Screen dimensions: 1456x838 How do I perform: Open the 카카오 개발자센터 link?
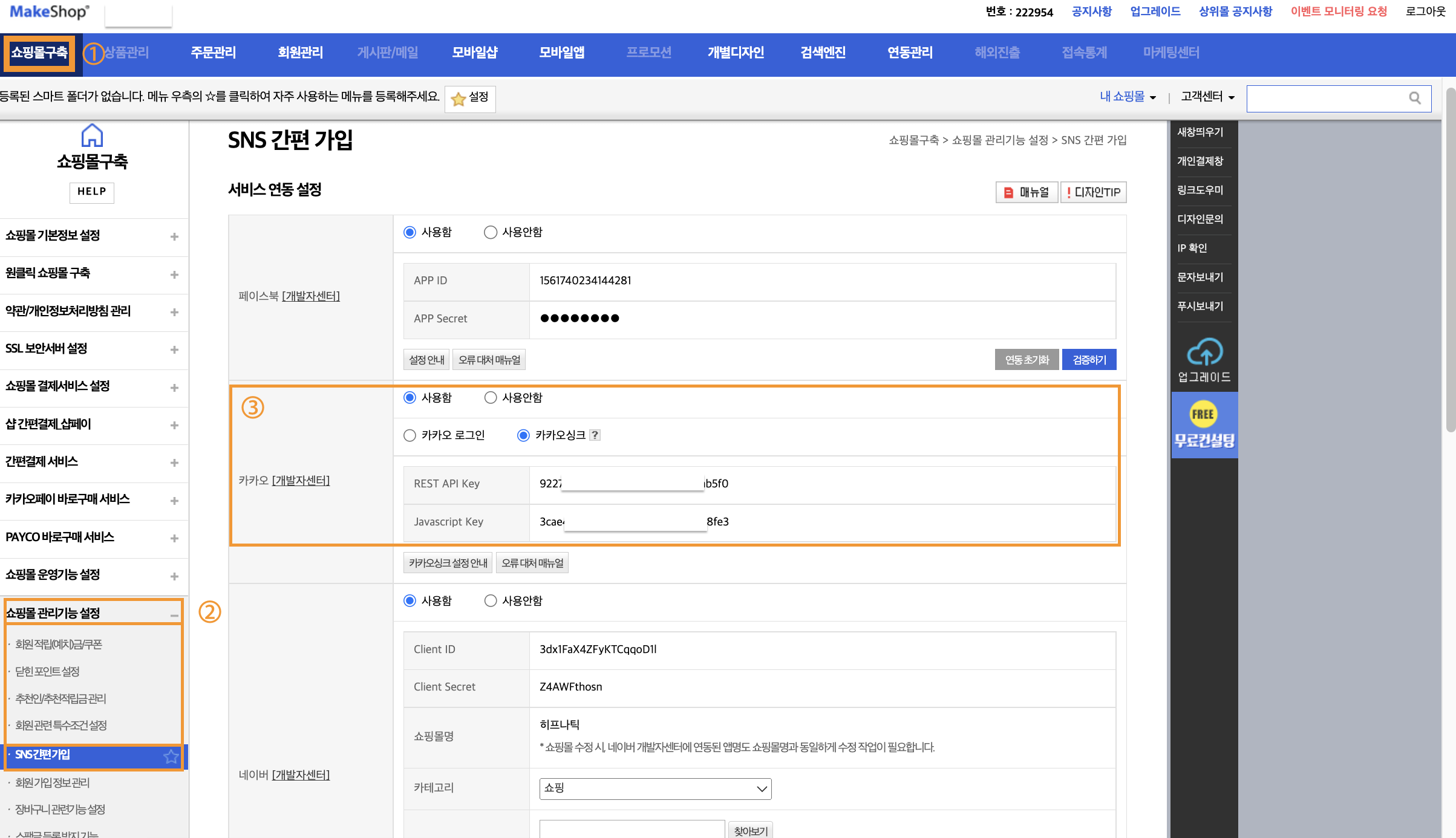pos(301,481)
